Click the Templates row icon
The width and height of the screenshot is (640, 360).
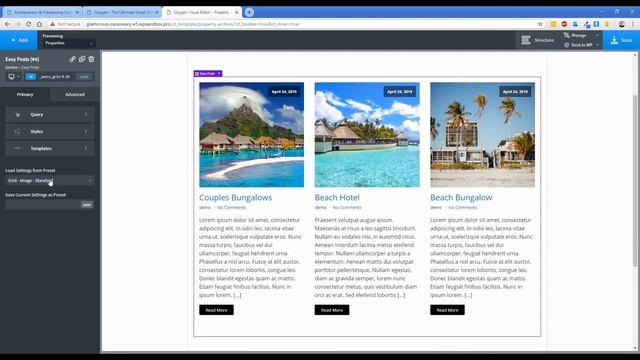[x=18, y=148]
